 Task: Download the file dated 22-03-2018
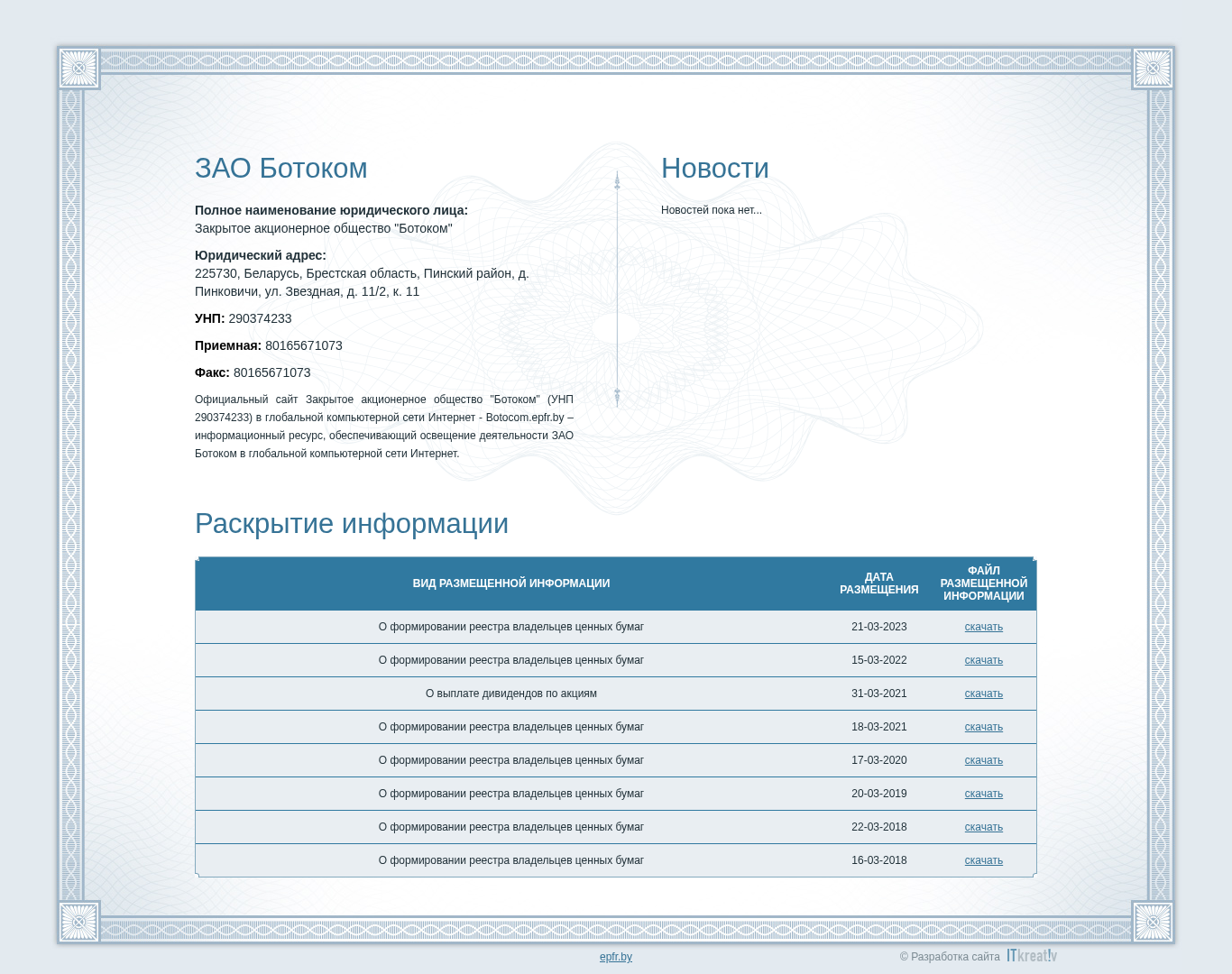click(x=983, y=827)
